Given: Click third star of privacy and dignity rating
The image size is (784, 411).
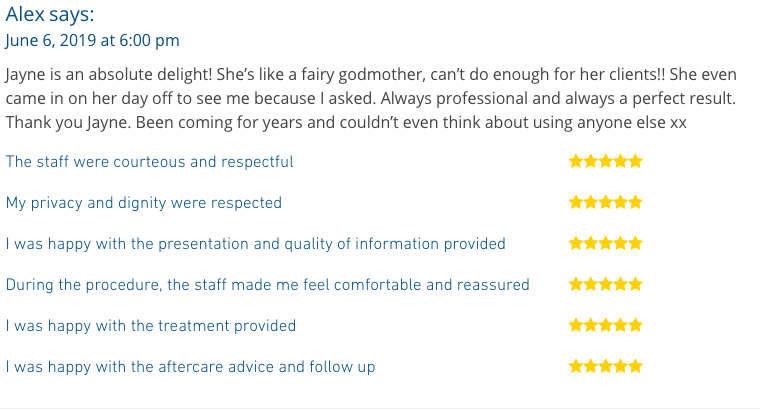Looking at the screenshot, I should click(606, 202).
